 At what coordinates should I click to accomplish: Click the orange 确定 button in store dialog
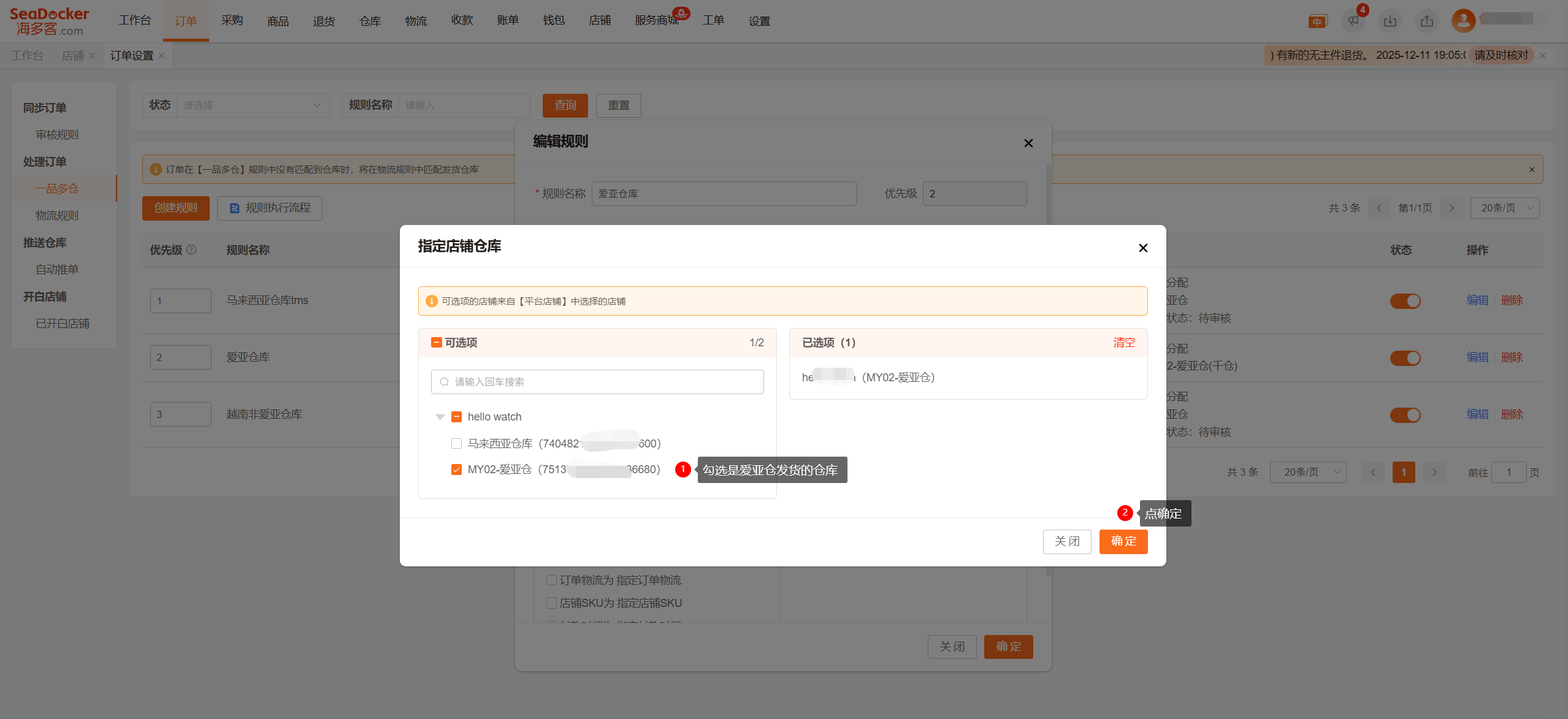1123,541
